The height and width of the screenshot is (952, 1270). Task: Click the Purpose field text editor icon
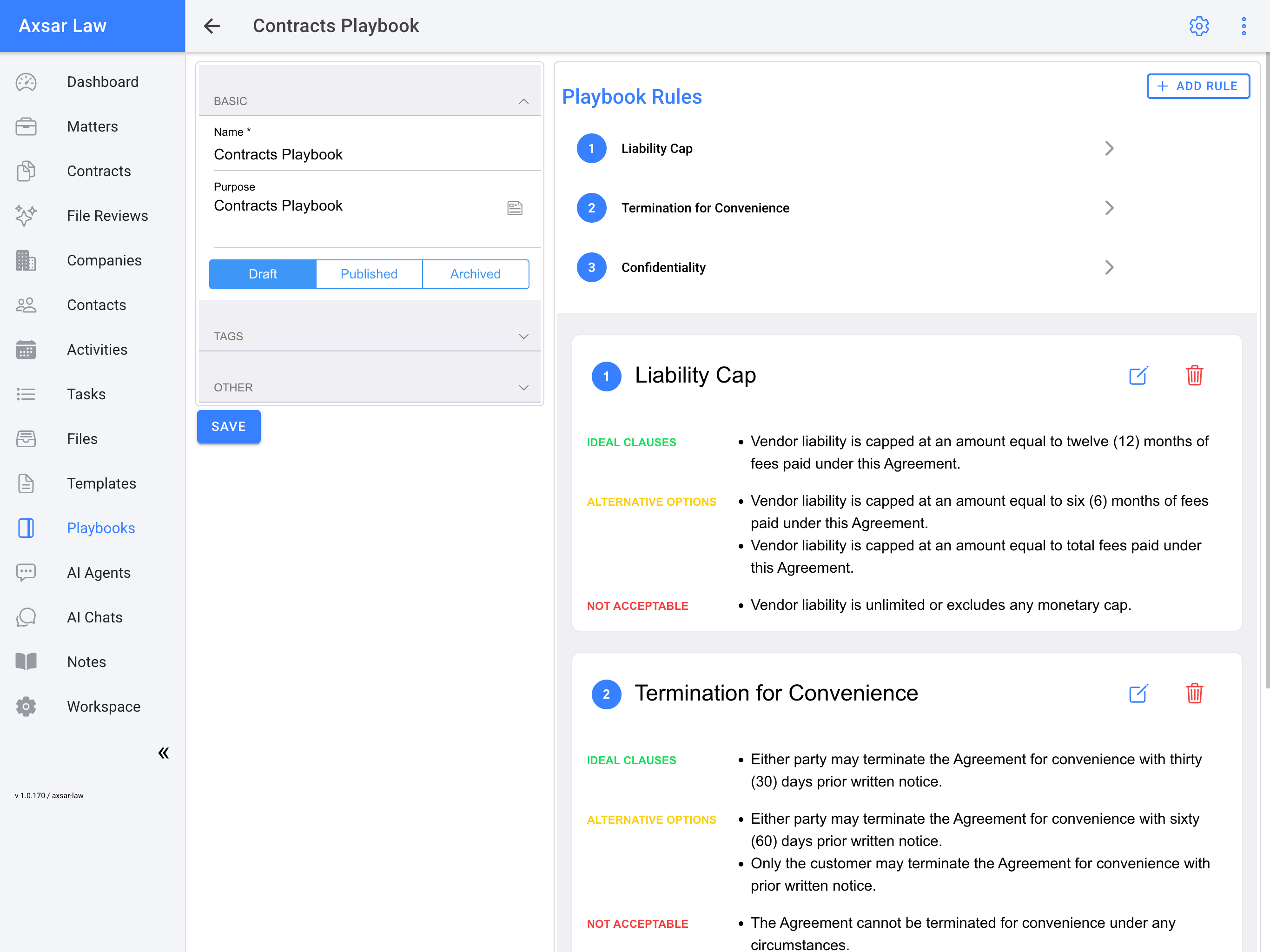tap(515, 208)
